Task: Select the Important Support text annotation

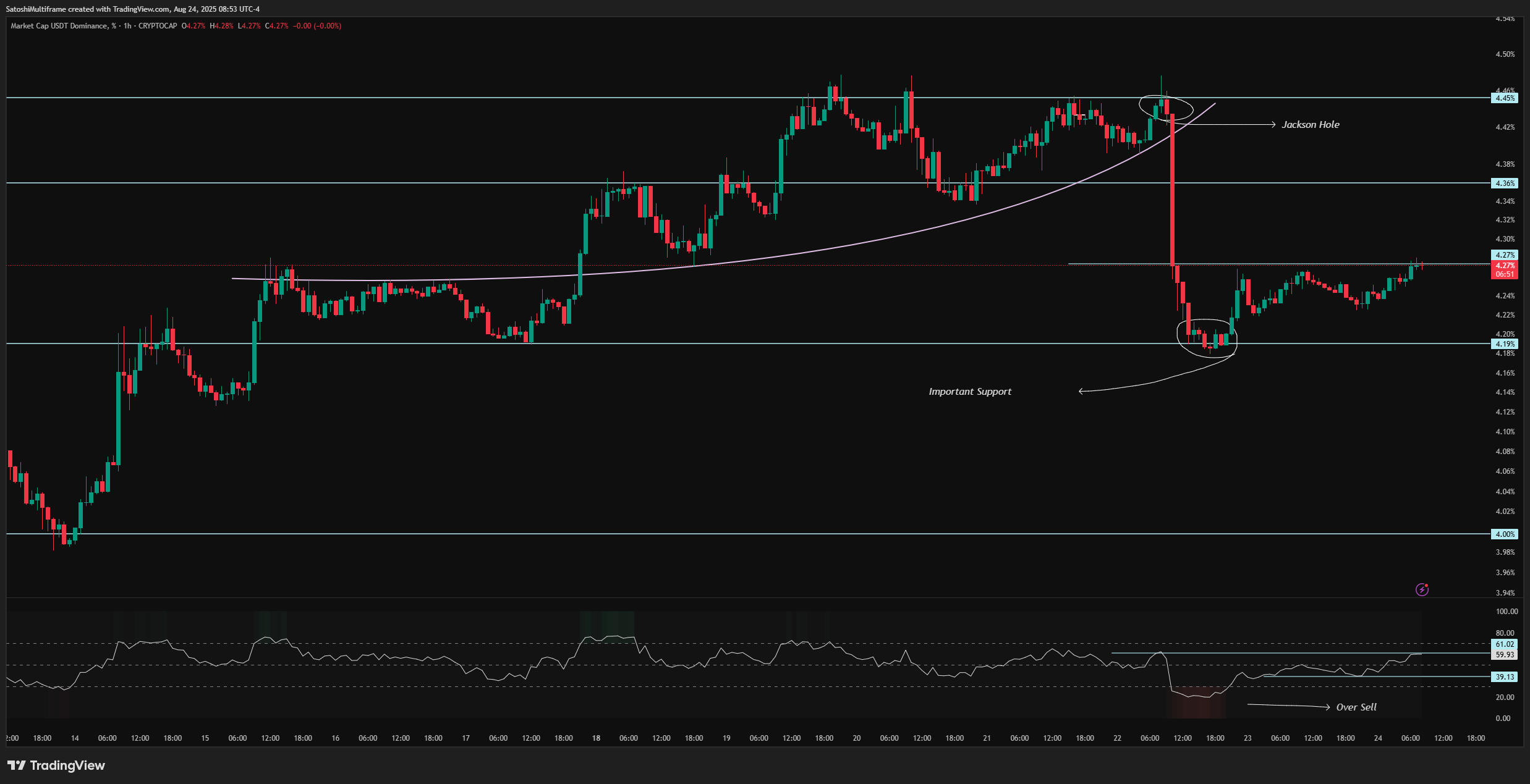Action: click(x=970, y=392)
